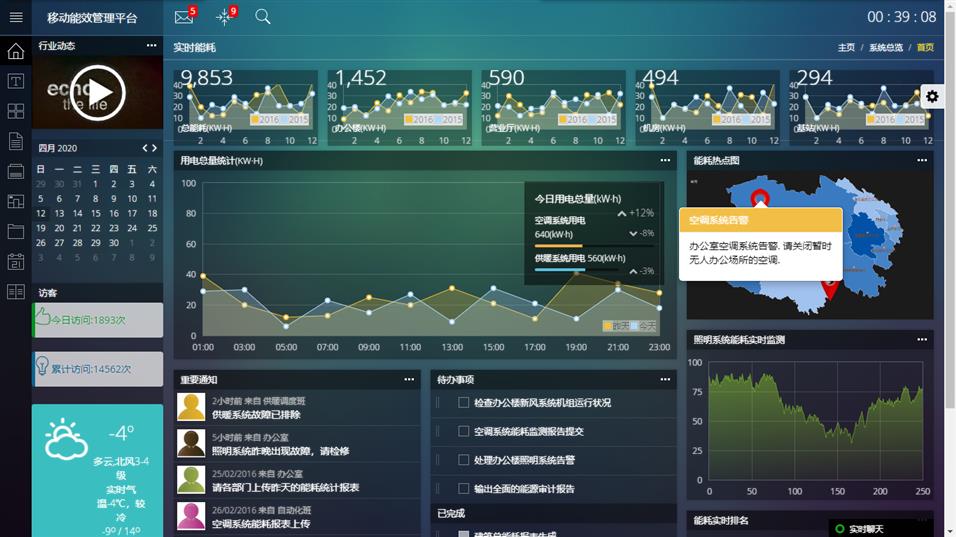
Task: Open notice 请各部门上传昨天的能耗统计报表
Action: [x=285, y=488]
